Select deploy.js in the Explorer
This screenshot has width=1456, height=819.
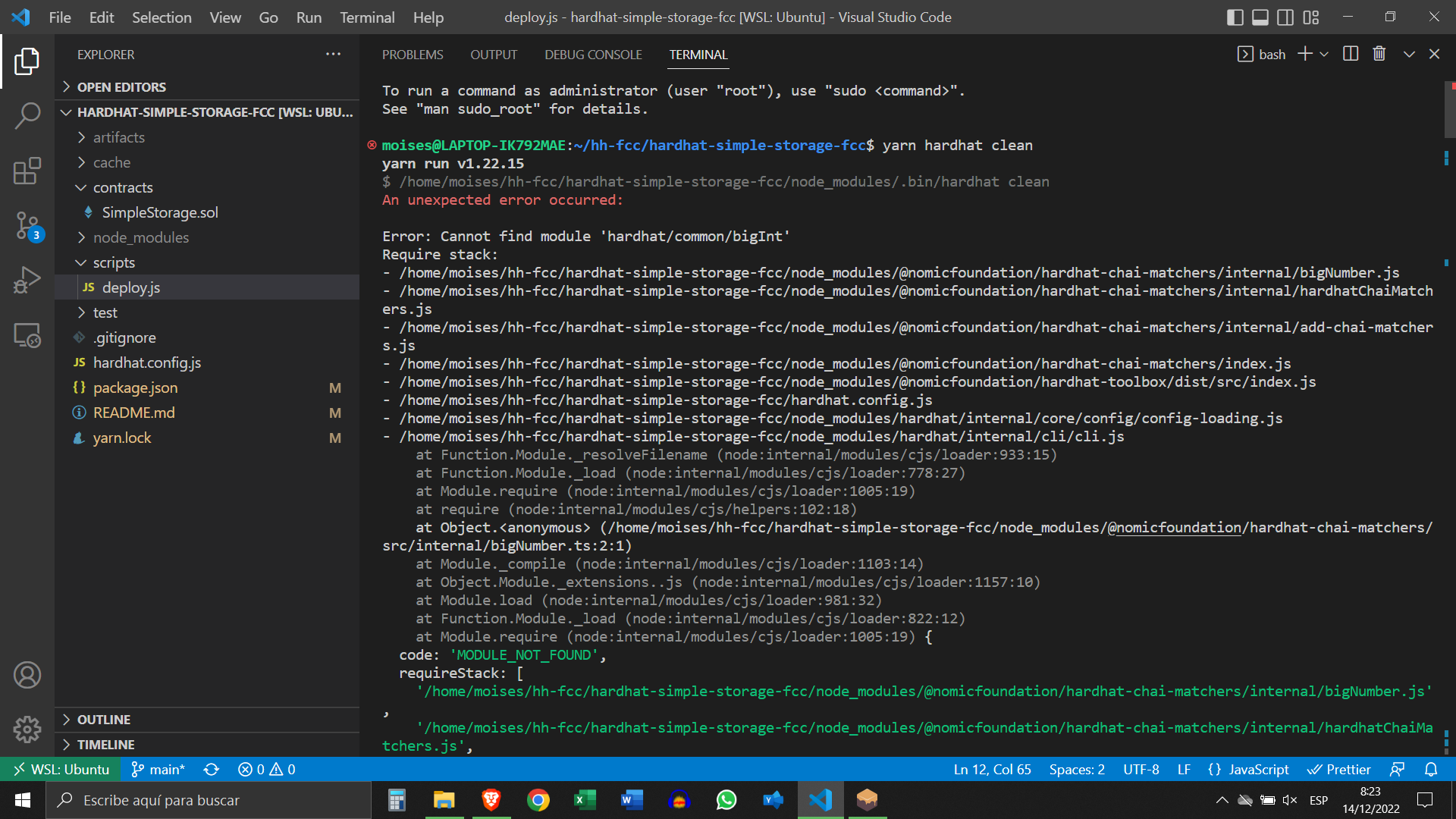(131, 287)
